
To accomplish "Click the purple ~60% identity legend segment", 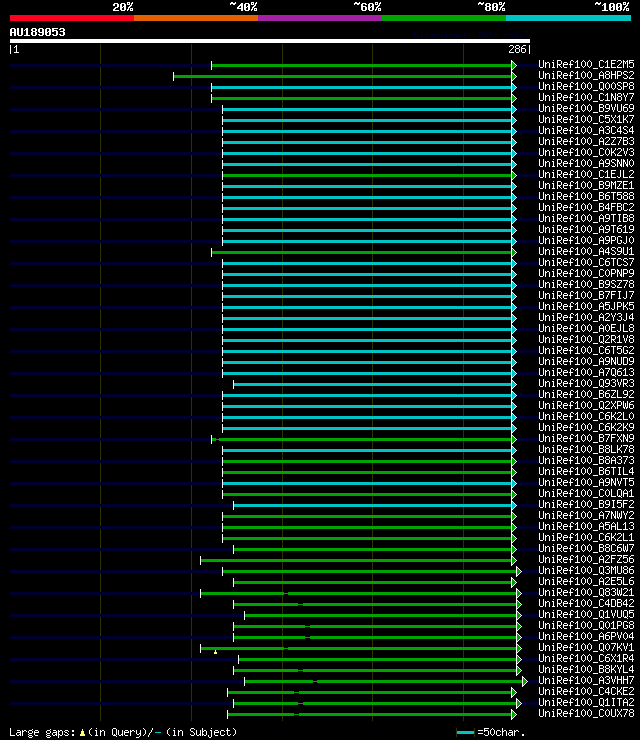I will pos(320,18).
